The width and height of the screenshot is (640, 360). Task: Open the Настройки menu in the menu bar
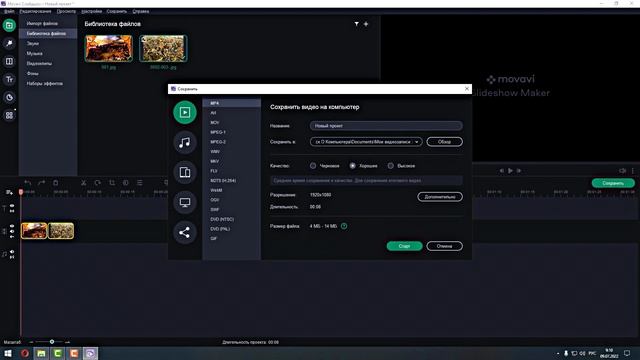click(x=92, y=11)
